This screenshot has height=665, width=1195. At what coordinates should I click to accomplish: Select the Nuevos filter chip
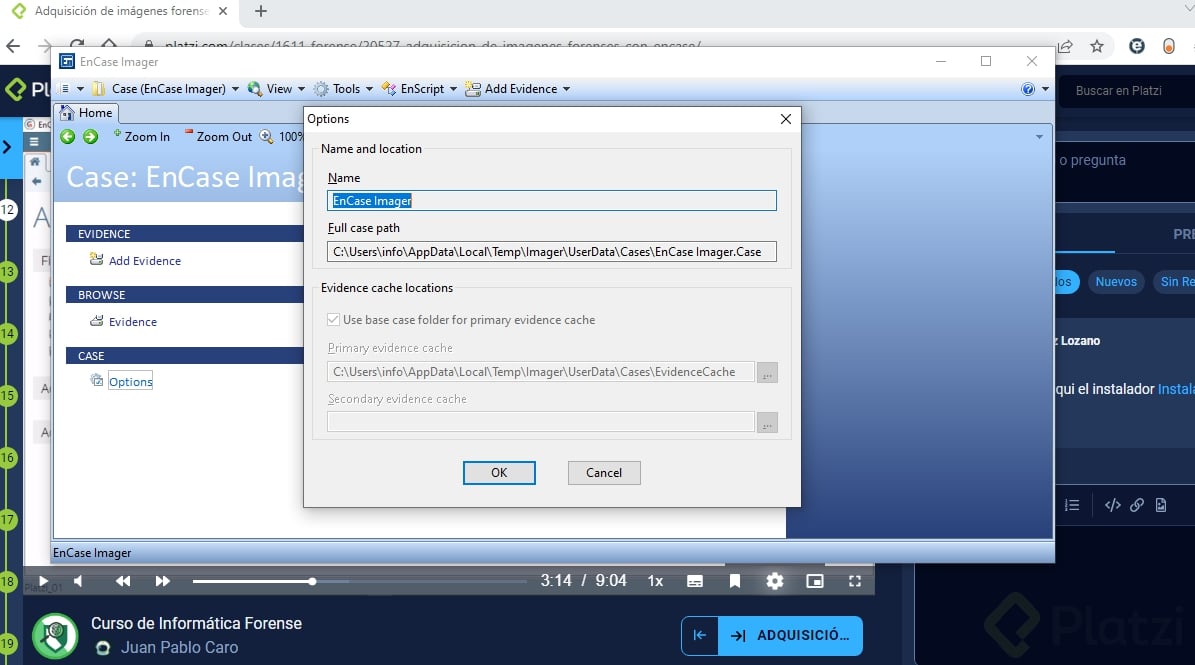pyautogui.click(x=1116, y=282)
